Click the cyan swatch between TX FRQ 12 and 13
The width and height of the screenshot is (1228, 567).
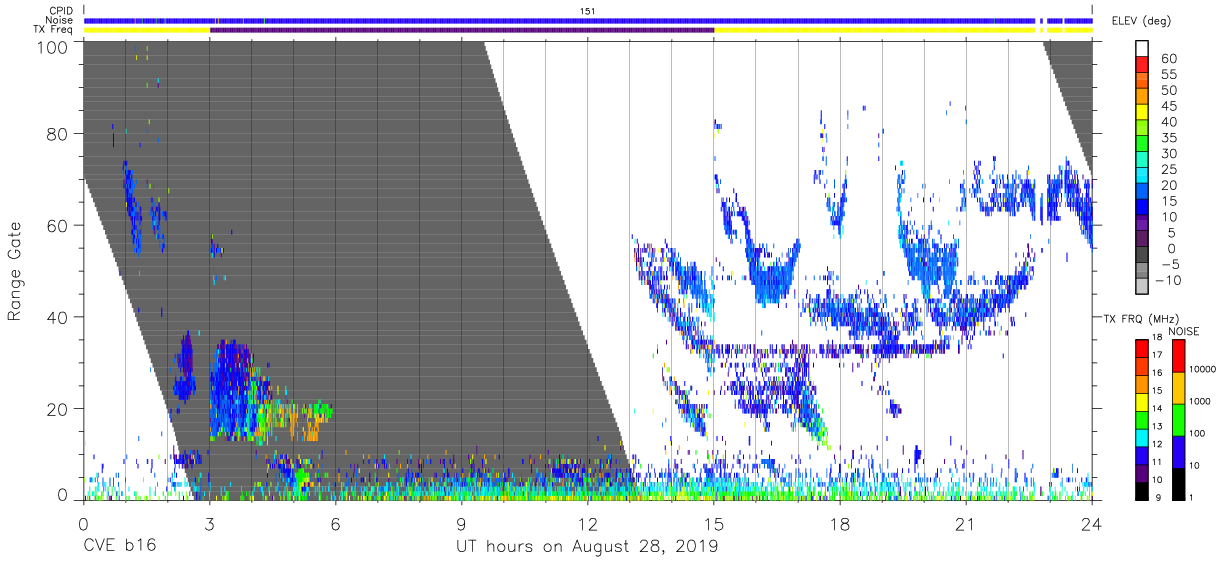1142,438
